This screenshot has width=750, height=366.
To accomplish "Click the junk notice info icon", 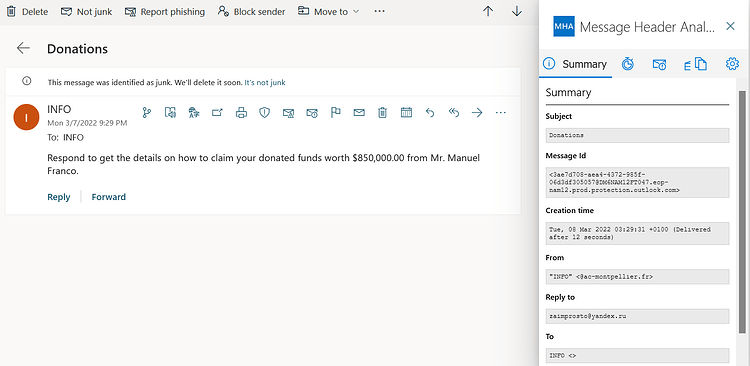I will click(26, 81).
